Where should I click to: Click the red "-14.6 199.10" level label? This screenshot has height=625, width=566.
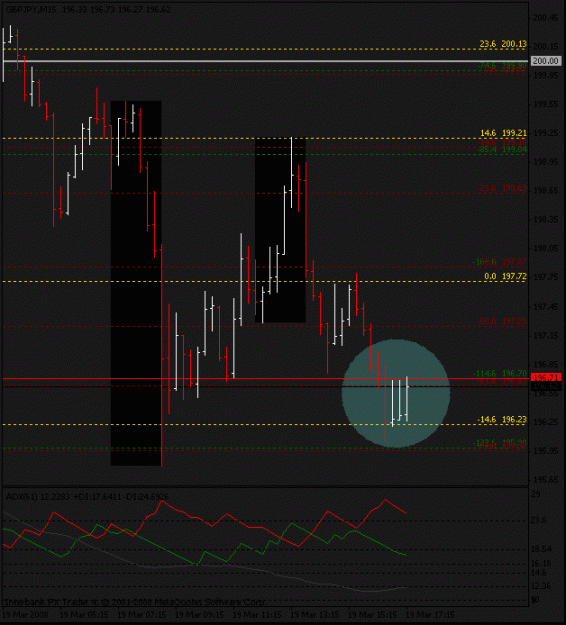coord(503,142)
